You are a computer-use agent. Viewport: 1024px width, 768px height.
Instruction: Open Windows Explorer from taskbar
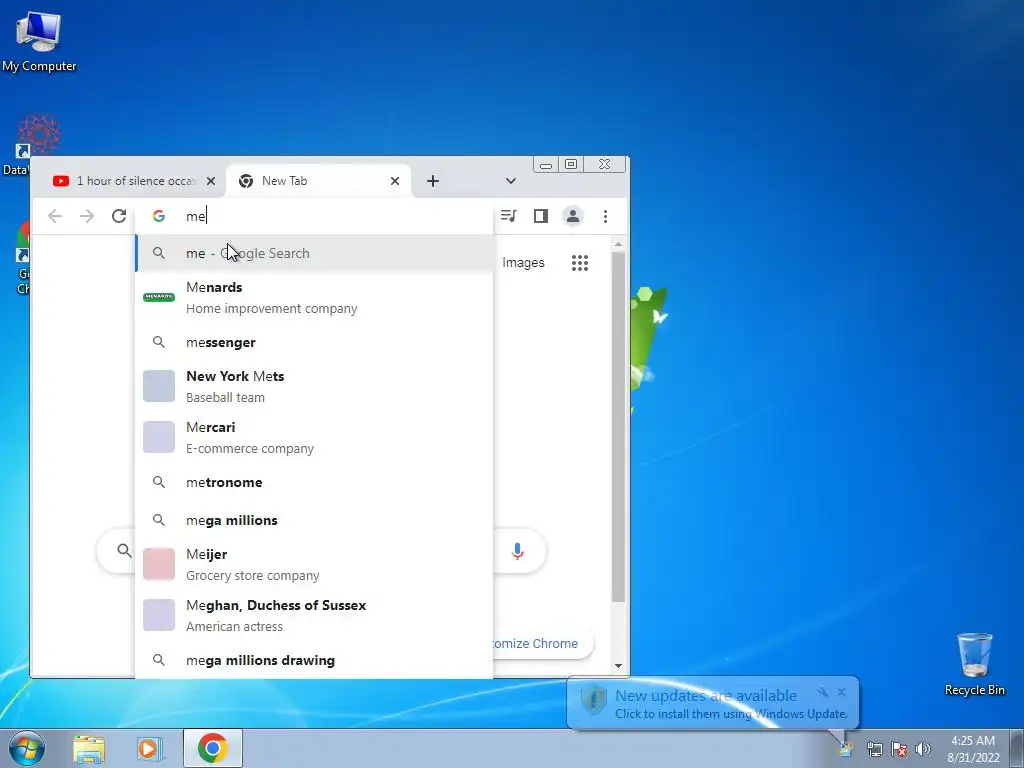point(89,748)
